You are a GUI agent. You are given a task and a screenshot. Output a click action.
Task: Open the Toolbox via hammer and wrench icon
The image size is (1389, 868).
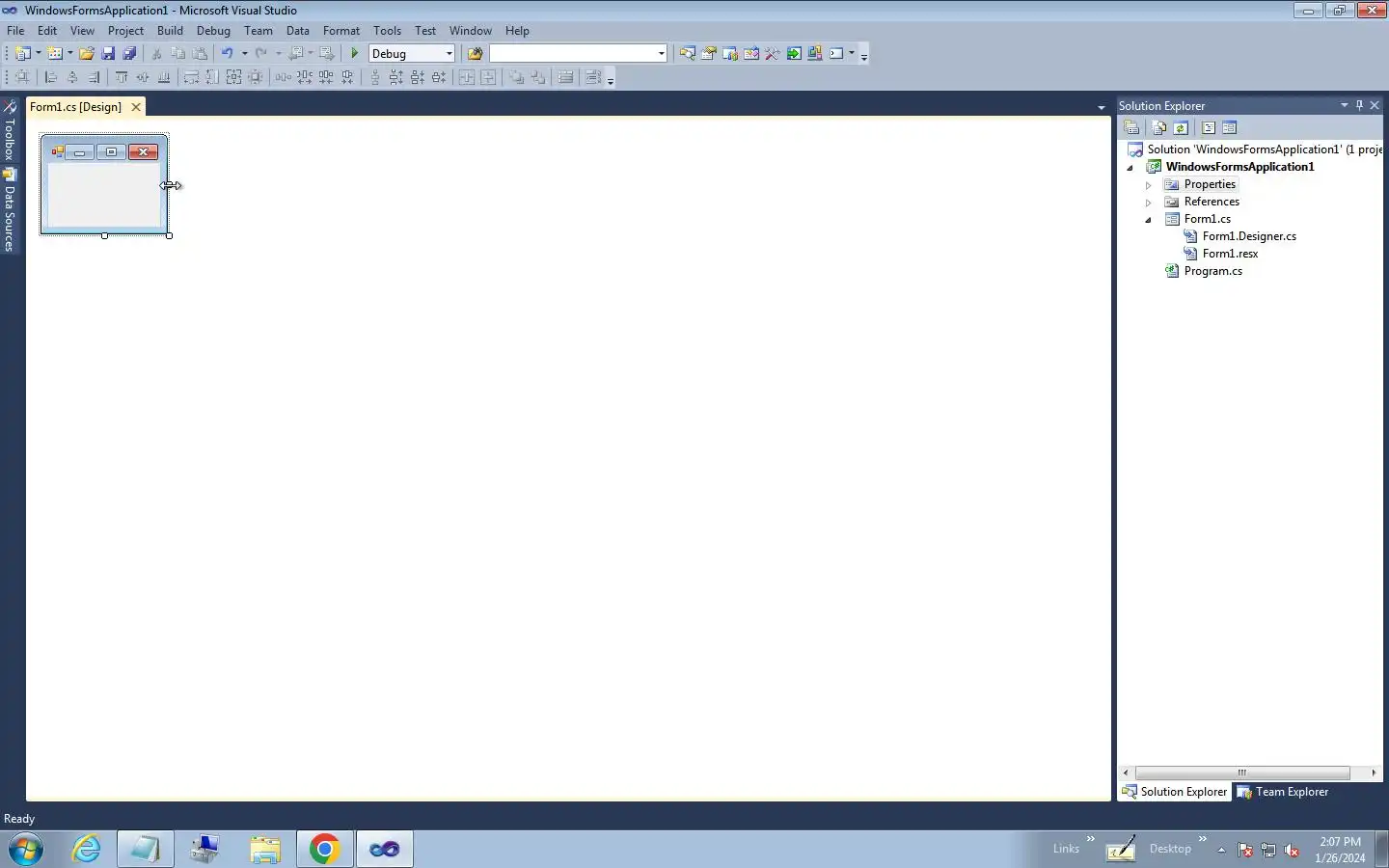tap(773, 54)
